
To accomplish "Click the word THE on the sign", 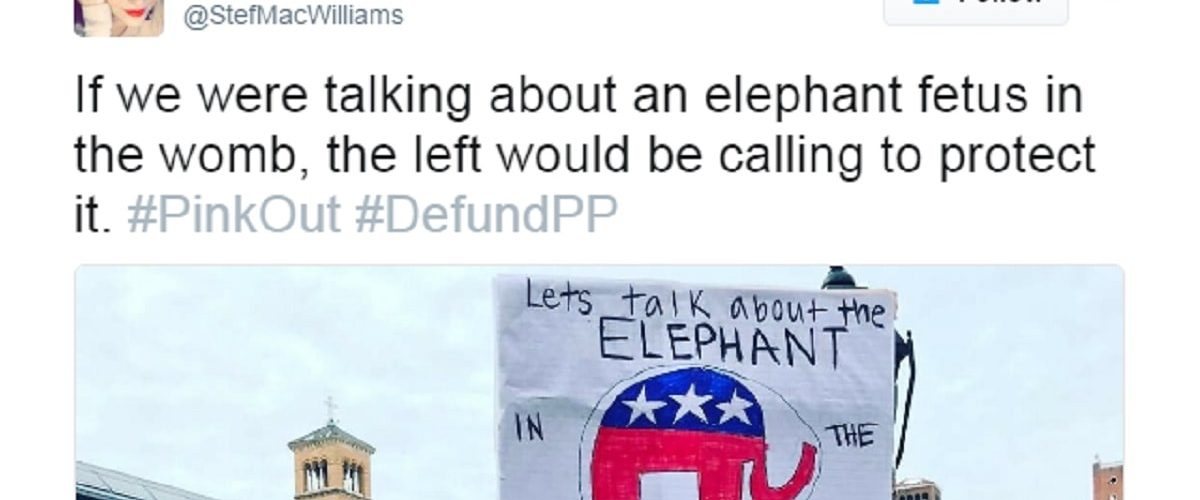I will point(849,435).
